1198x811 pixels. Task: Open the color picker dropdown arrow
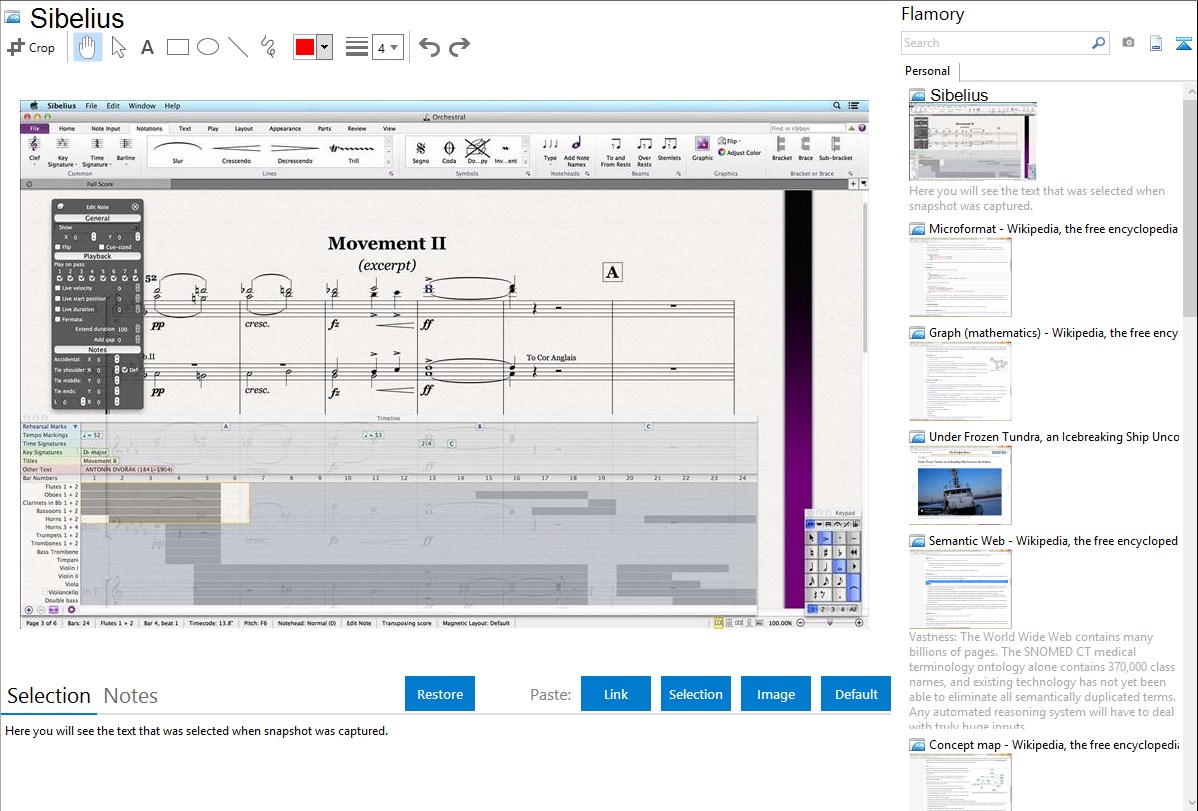pos(324,47)
